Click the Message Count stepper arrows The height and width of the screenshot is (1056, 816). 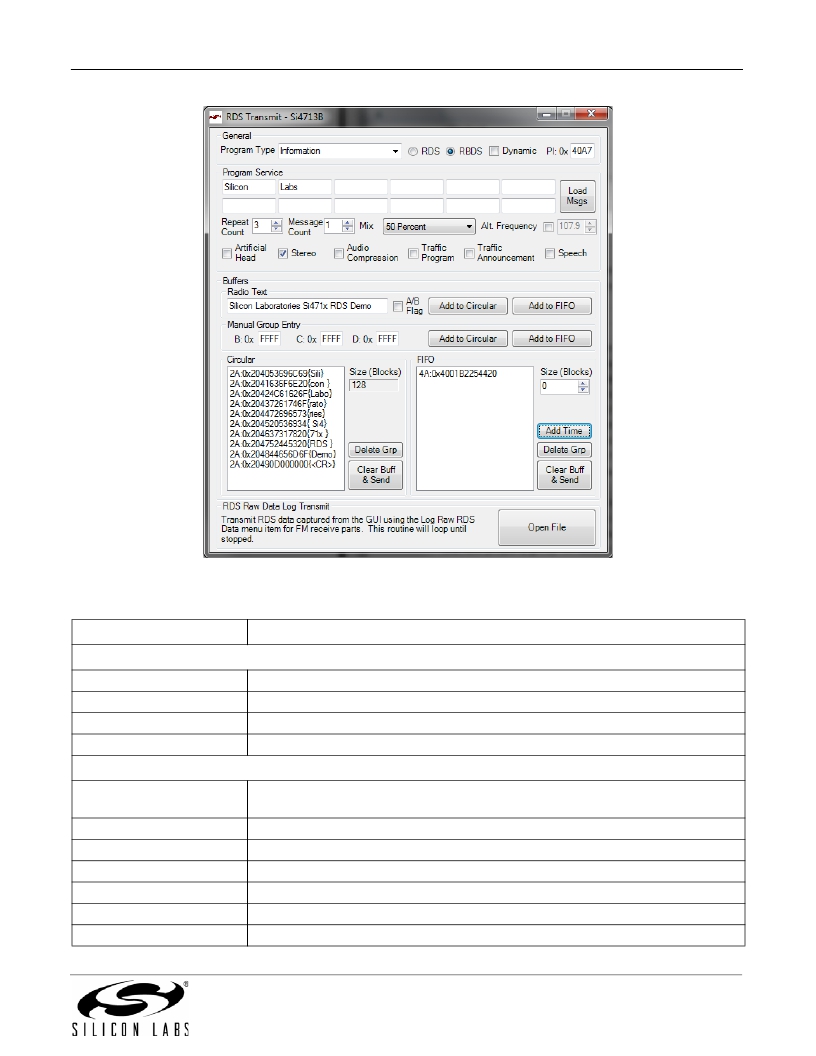[347, 226]
